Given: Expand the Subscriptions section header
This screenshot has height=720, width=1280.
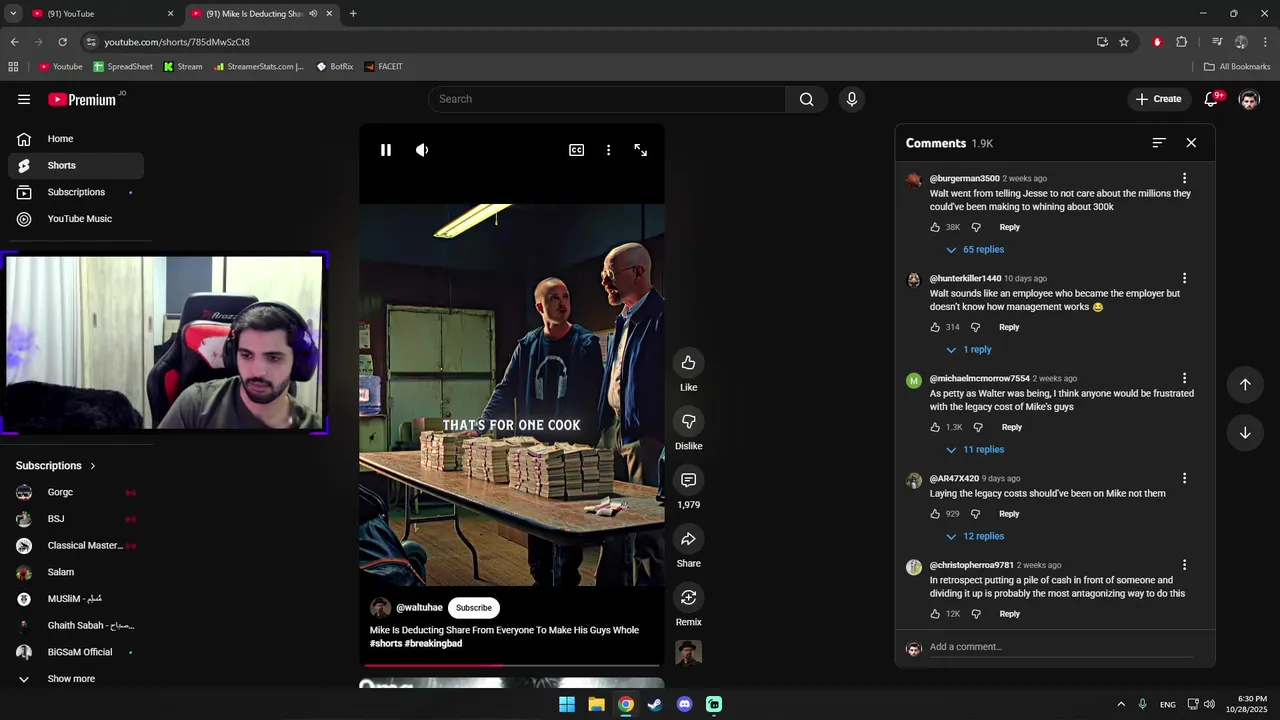Looking at the screenshot, I should point(56,466).
